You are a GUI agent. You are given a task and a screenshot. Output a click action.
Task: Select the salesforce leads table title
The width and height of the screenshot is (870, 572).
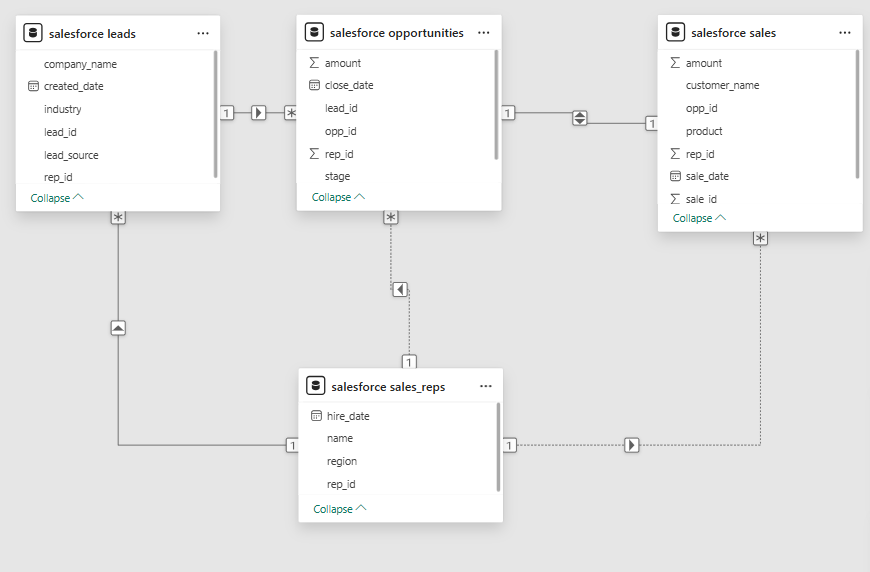pyautogui.click(x=92, y=34)
